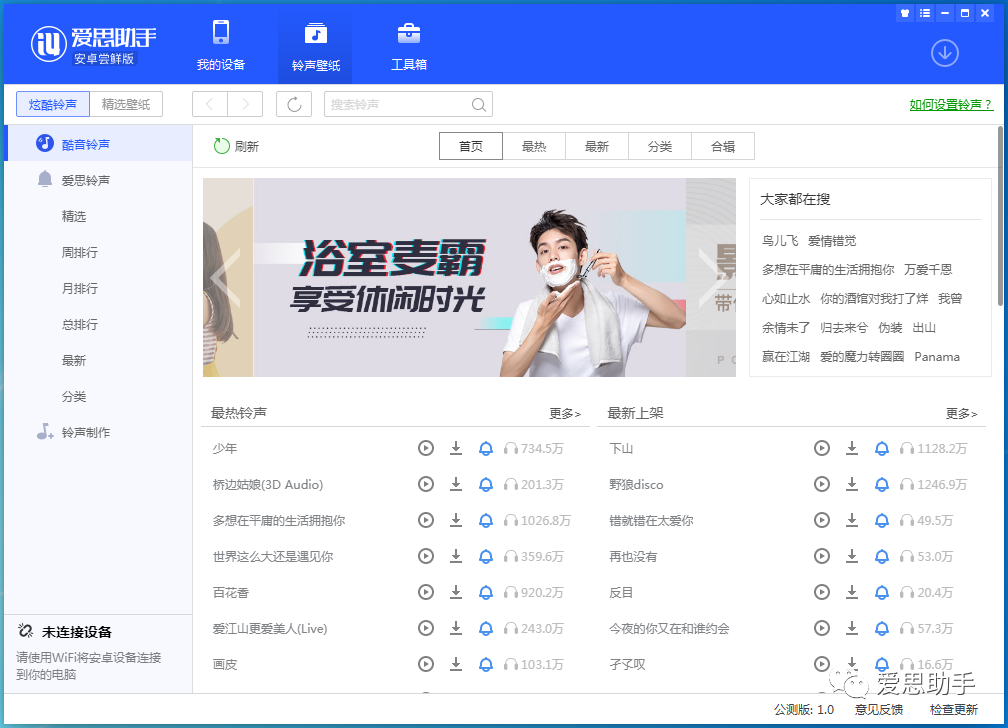Open the list menu icon in title bar
Viewport: 1008px width, 728px height.
click(924, 13)
